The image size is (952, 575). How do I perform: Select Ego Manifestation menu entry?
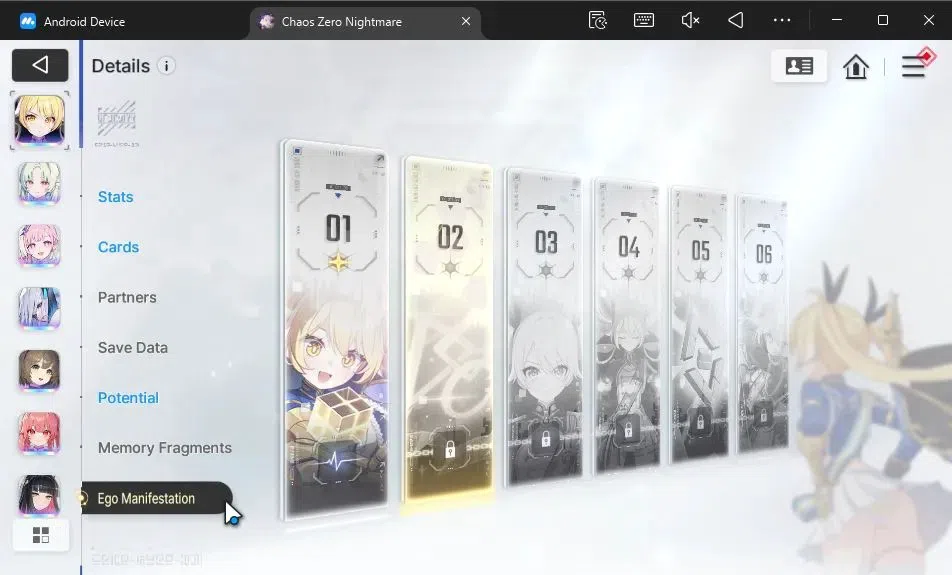[157, 498]
